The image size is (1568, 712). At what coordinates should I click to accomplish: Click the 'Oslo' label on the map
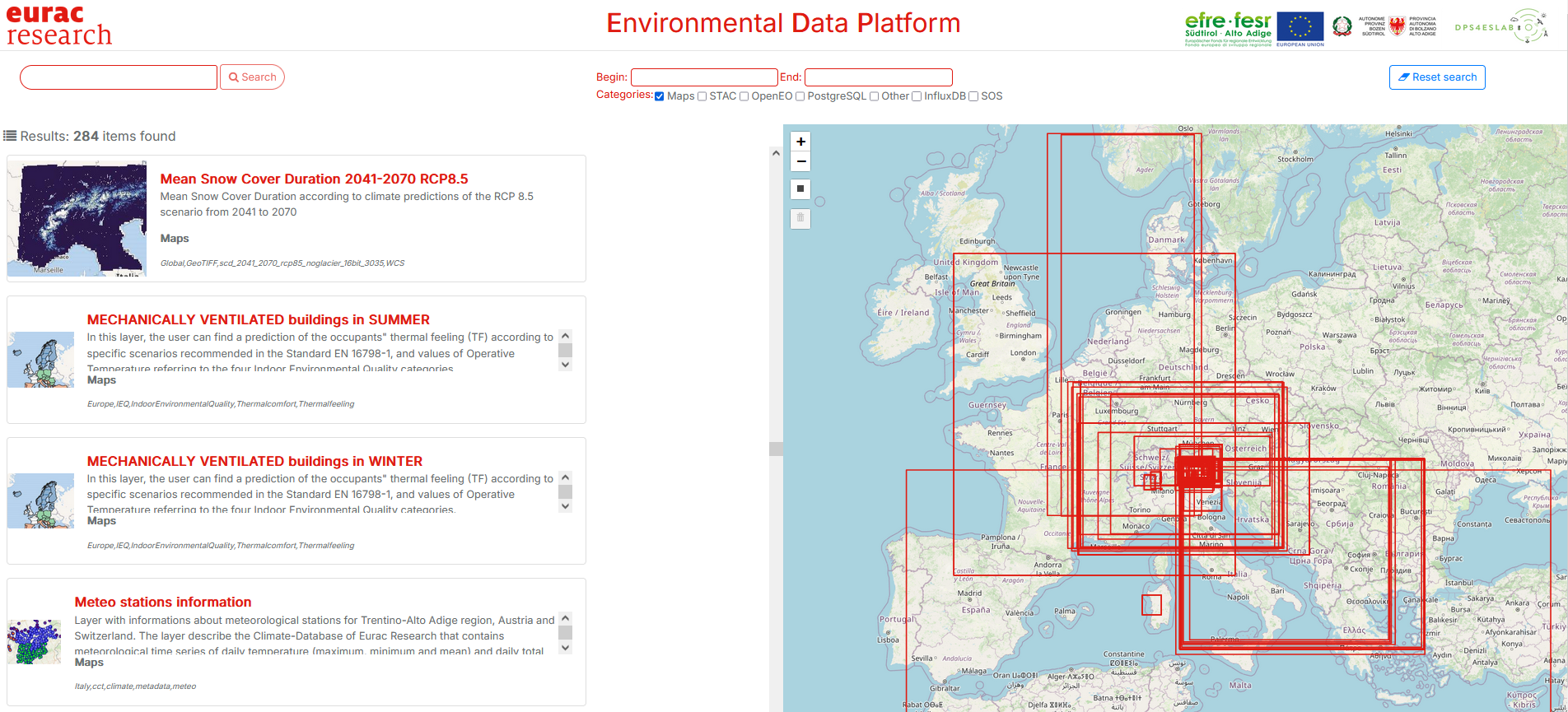click(x=1185, y=128)
